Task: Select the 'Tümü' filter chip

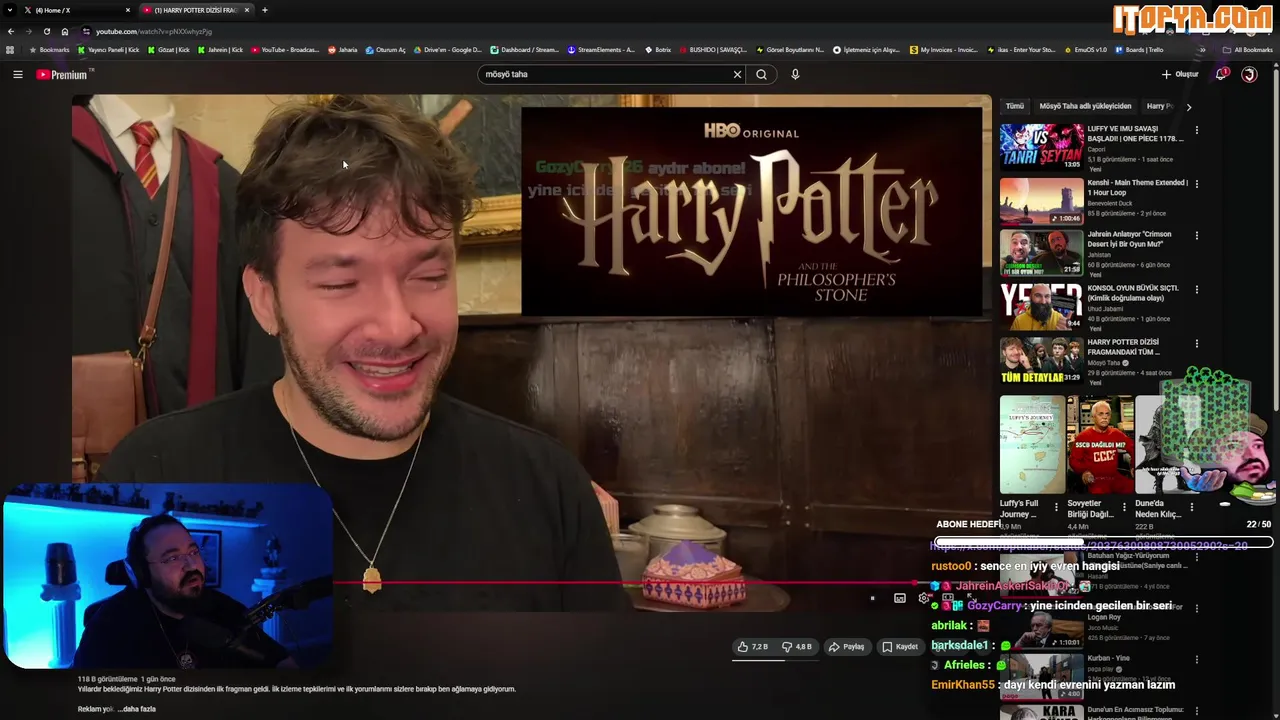Action: 1015,106
